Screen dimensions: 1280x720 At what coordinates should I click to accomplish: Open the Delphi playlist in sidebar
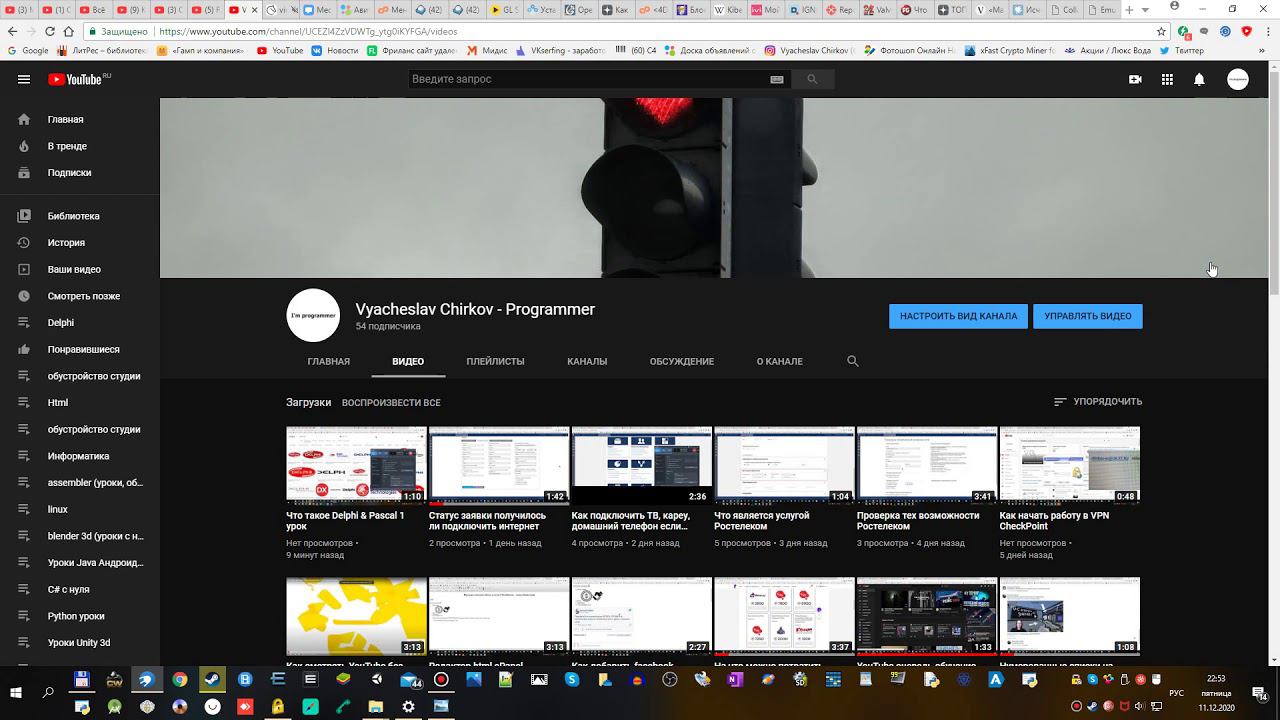80,322
